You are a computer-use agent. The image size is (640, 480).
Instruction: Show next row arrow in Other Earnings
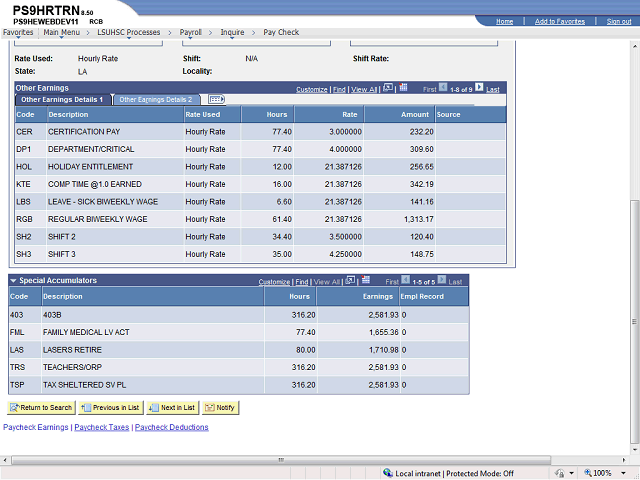[x=479, y=87]
